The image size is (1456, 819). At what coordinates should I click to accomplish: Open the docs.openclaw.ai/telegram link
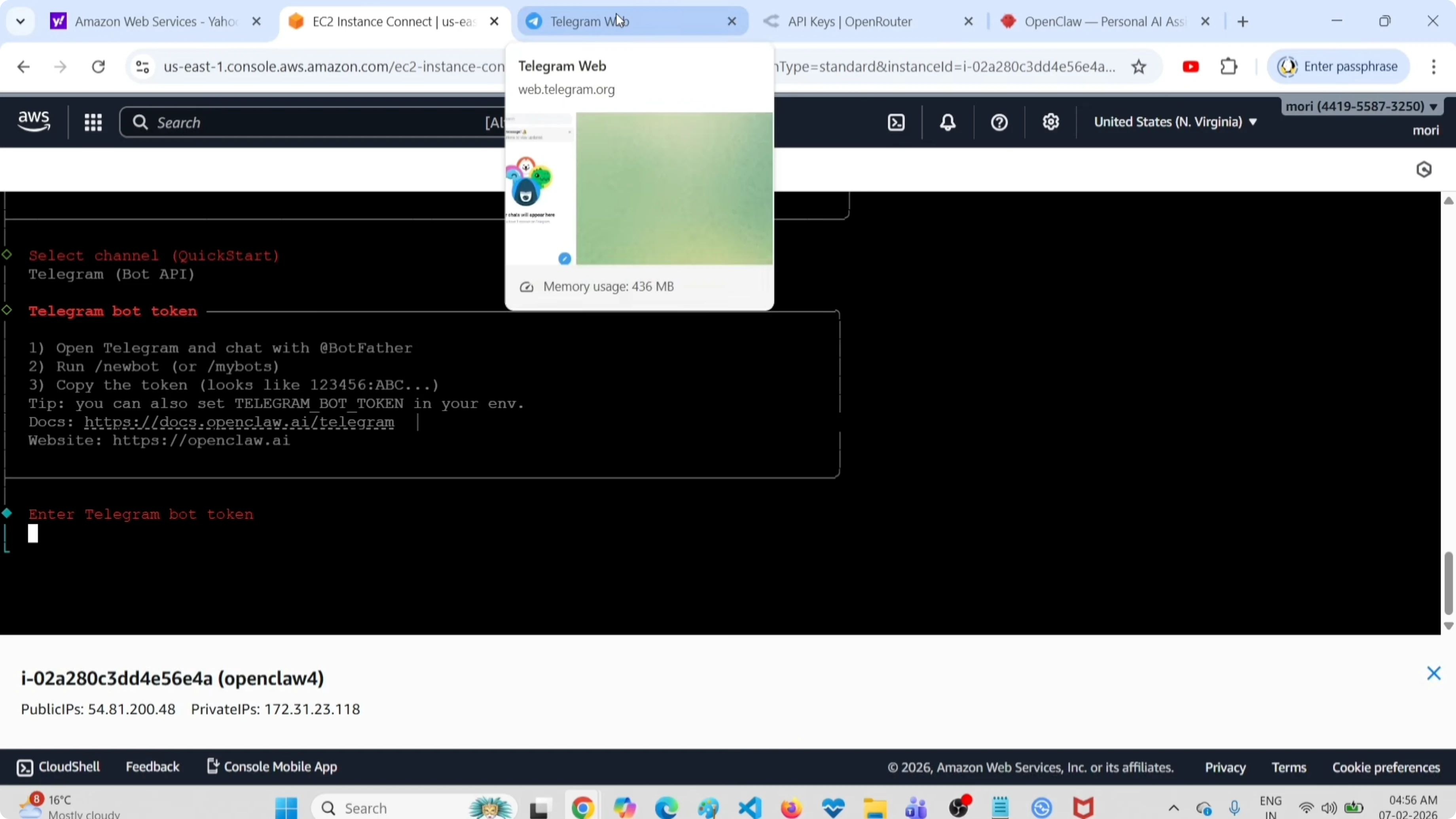[239, 422]
